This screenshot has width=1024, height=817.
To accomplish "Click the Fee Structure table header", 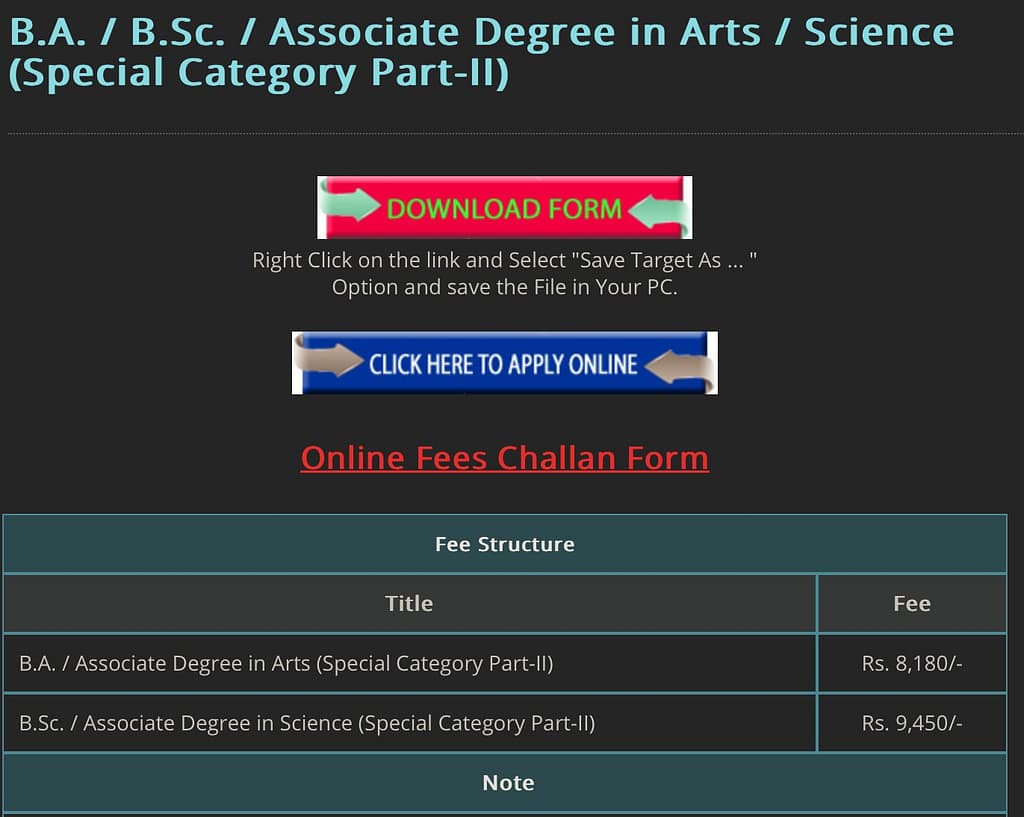I will (504, 544).
